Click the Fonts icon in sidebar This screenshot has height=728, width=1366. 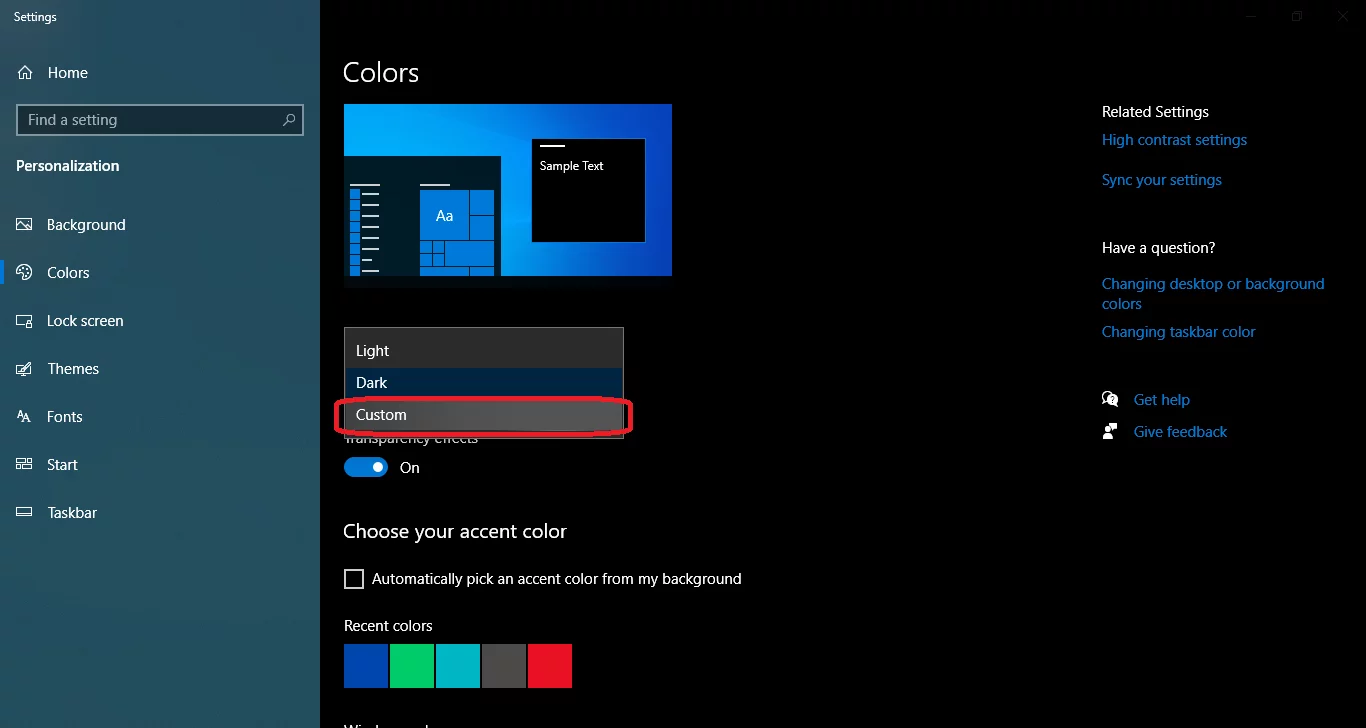click(25, 417)
